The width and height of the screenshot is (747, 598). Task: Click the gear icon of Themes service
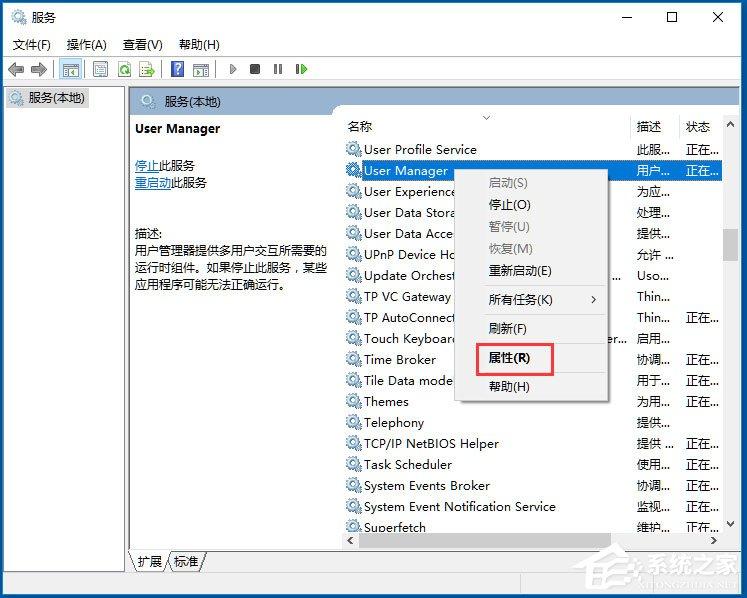(x=353, y=401)
